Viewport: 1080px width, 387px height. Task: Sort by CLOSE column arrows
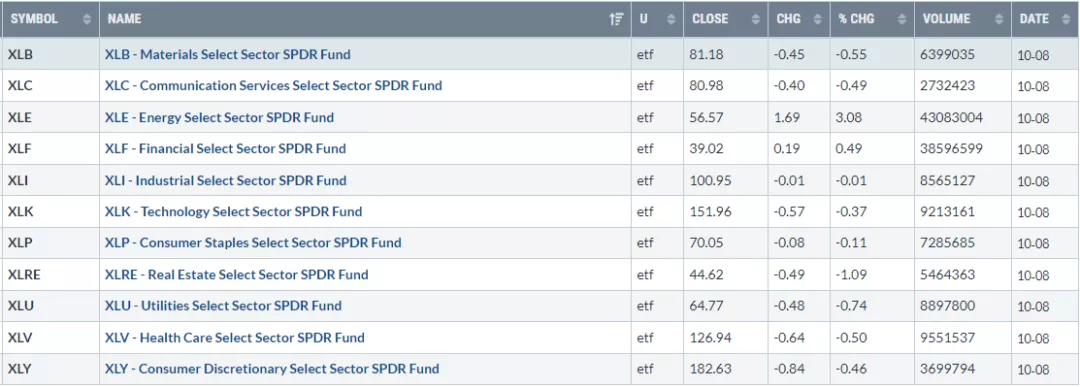[756, 19]
